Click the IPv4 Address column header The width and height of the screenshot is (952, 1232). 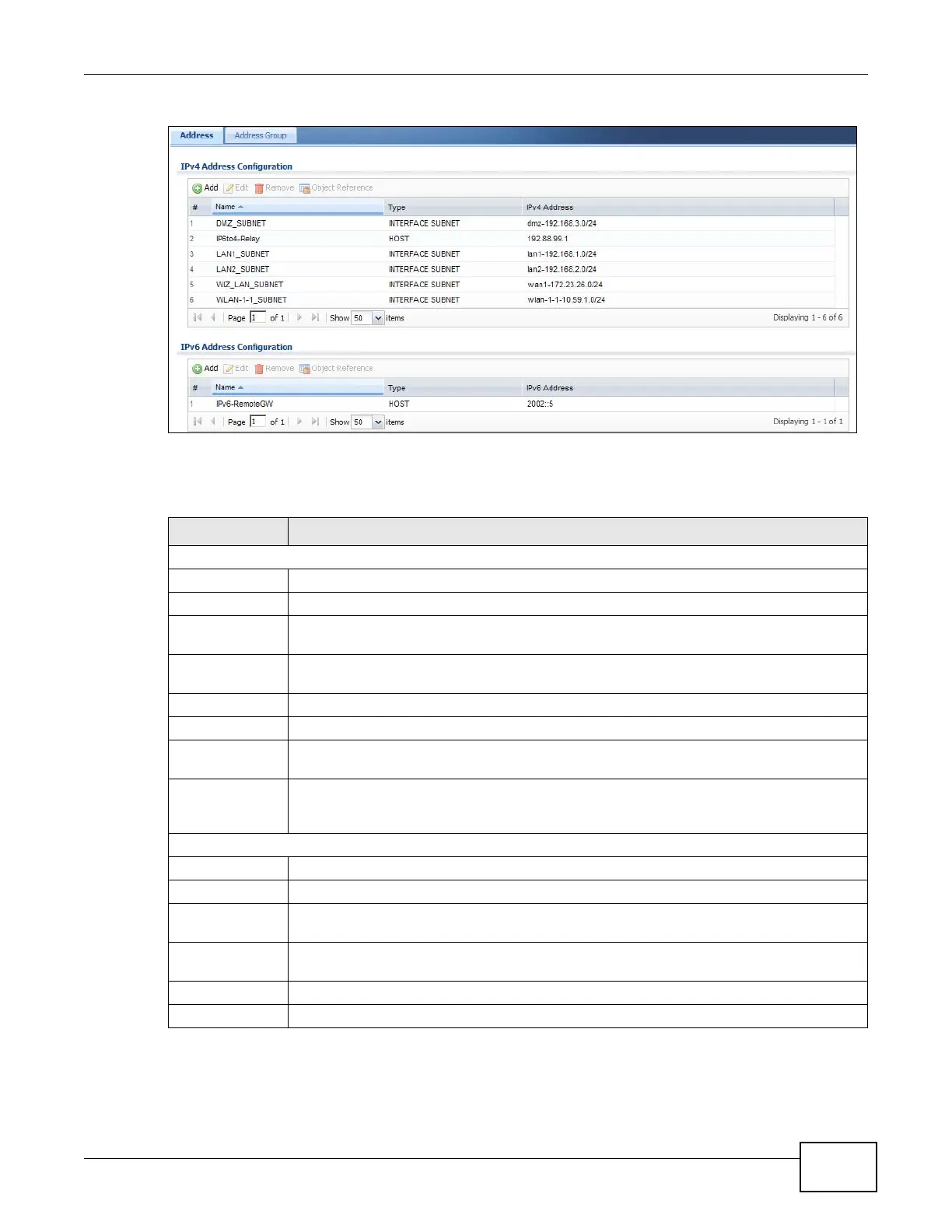(x=678, y=207)
